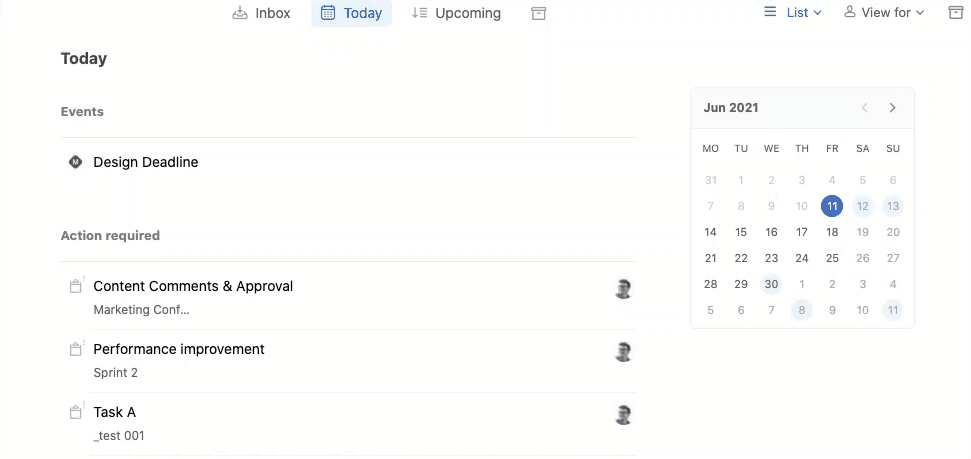Viewport: 971px width, 459px height.
Task: Select June 23 in the calendar
Action: [771, 258]
